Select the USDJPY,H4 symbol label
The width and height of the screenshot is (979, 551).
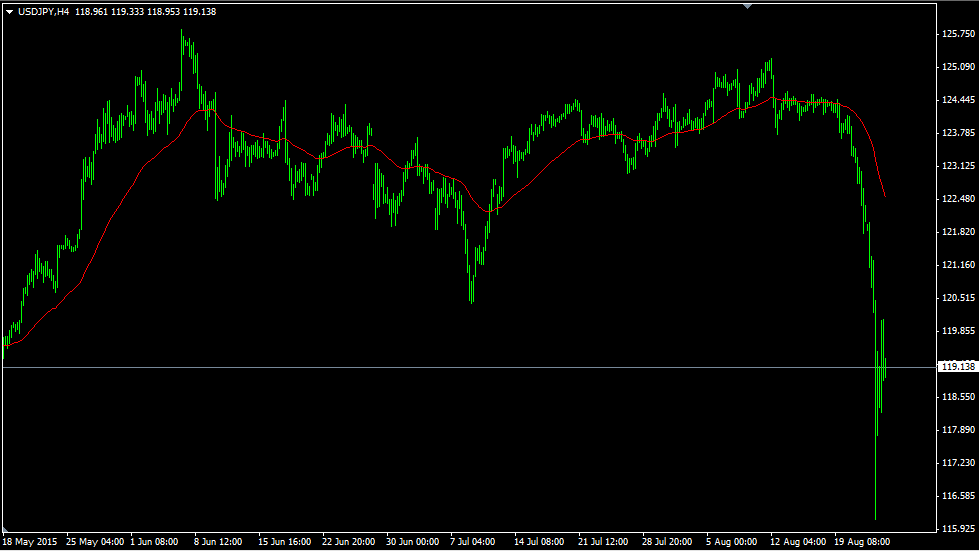(43, 12)
